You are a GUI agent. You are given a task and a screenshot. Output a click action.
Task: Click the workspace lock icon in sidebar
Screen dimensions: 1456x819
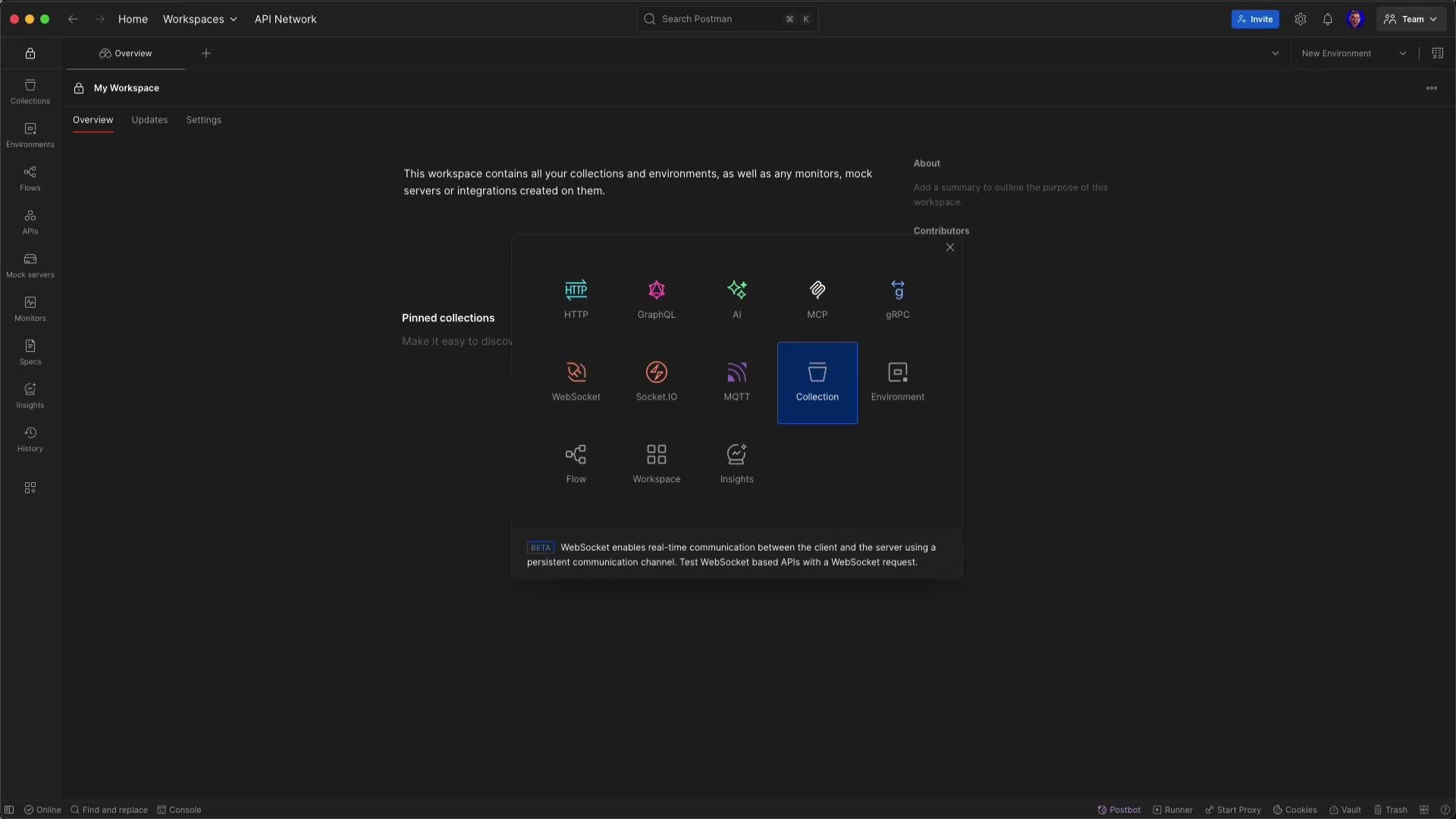click(x=30, y=53)
